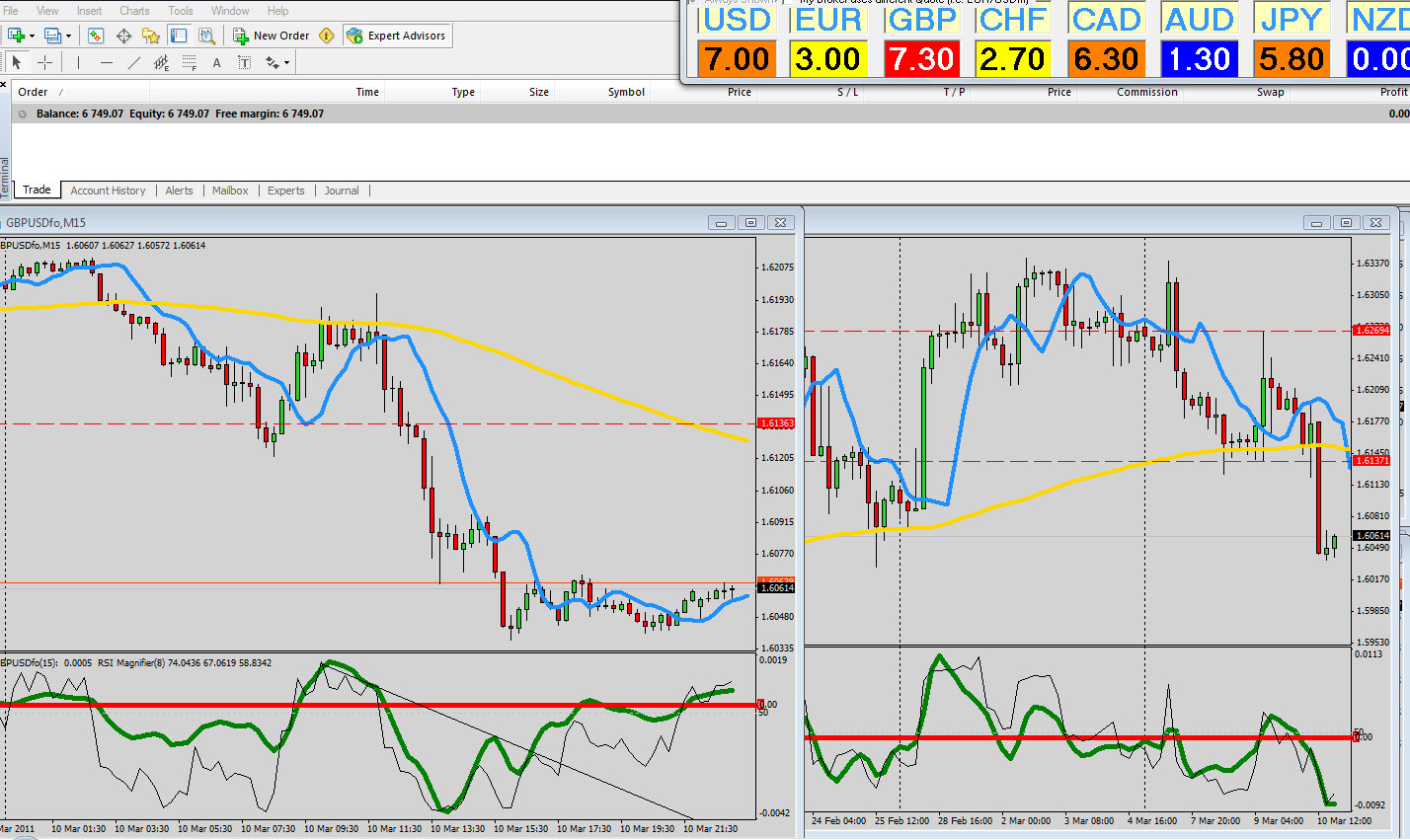Click the blue 1.30 AUD strength box
The width and height of the screenshot is (1410, 840).
click(1199, 58)
